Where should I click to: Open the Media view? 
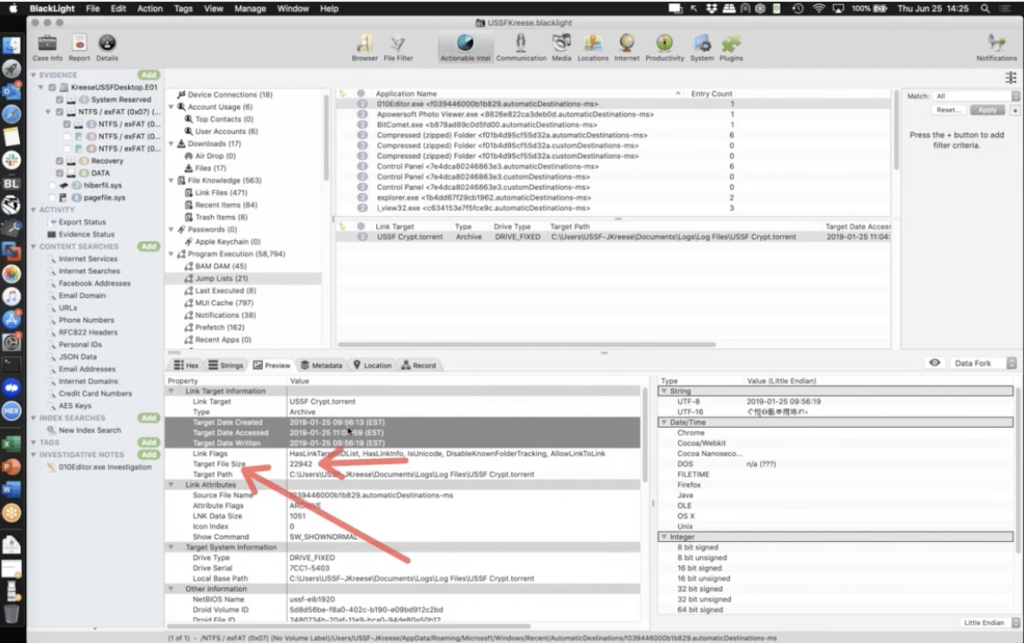(561, 48)
